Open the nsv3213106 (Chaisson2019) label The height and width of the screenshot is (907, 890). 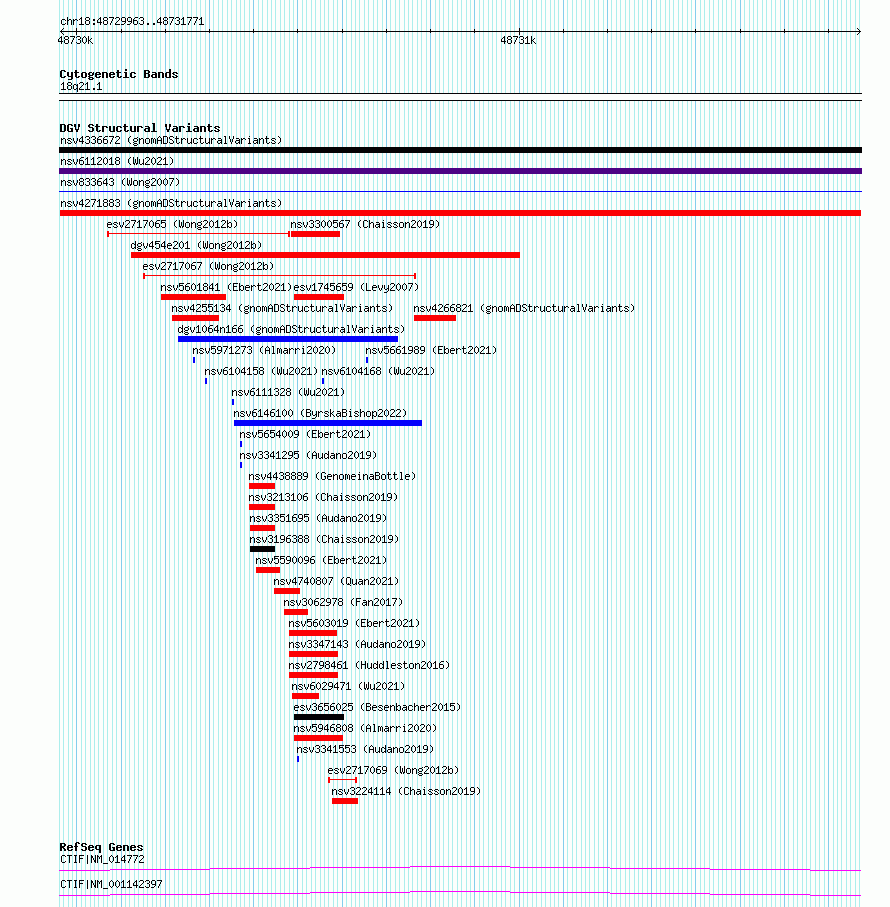click(x=323, y=497)
